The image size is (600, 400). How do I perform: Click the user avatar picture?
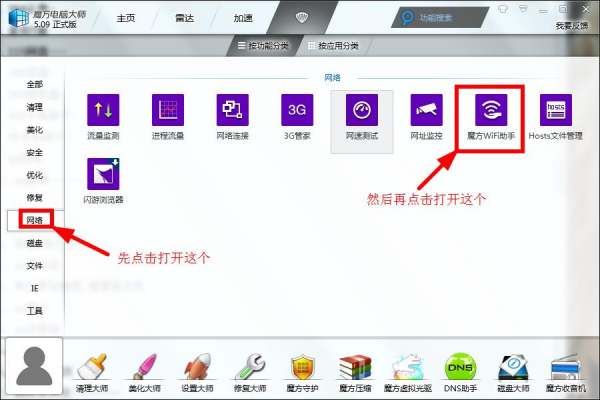(34, 366)
